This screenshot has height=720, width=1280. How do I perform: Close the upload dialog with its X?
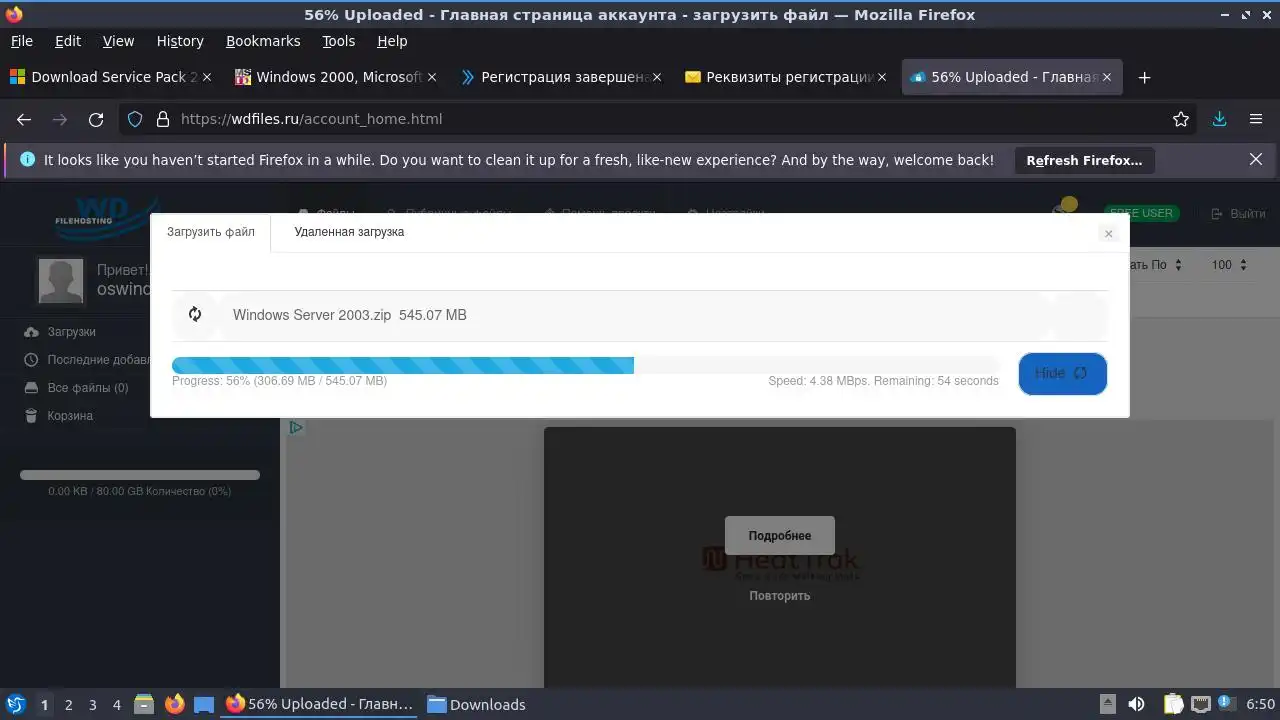[1108, 233]
